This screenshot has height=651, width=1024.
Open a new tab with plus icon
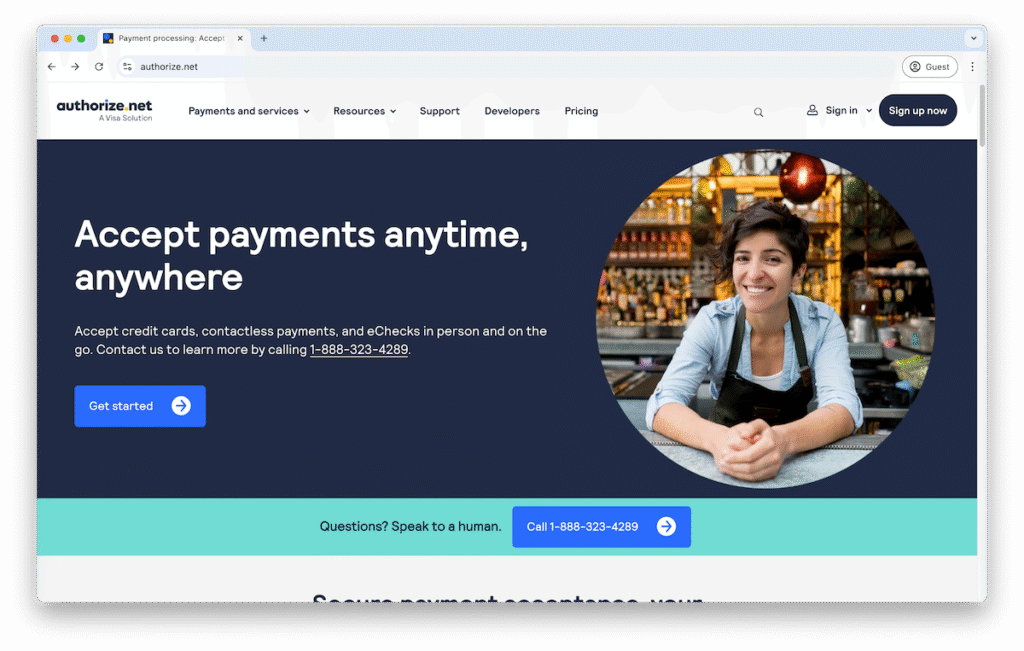[264, 39]
